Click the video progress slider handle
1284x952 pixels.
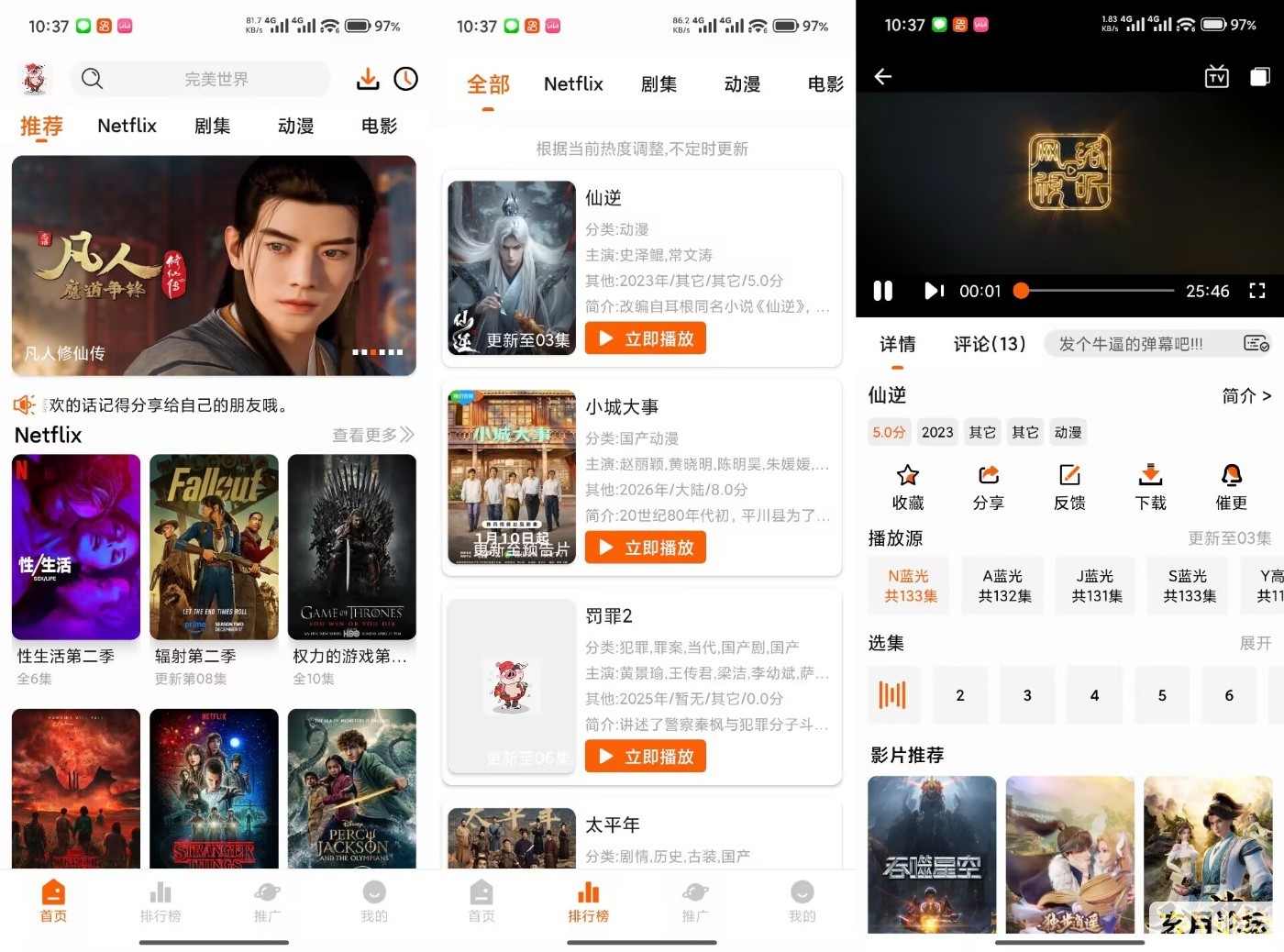tap(1021, 291)
